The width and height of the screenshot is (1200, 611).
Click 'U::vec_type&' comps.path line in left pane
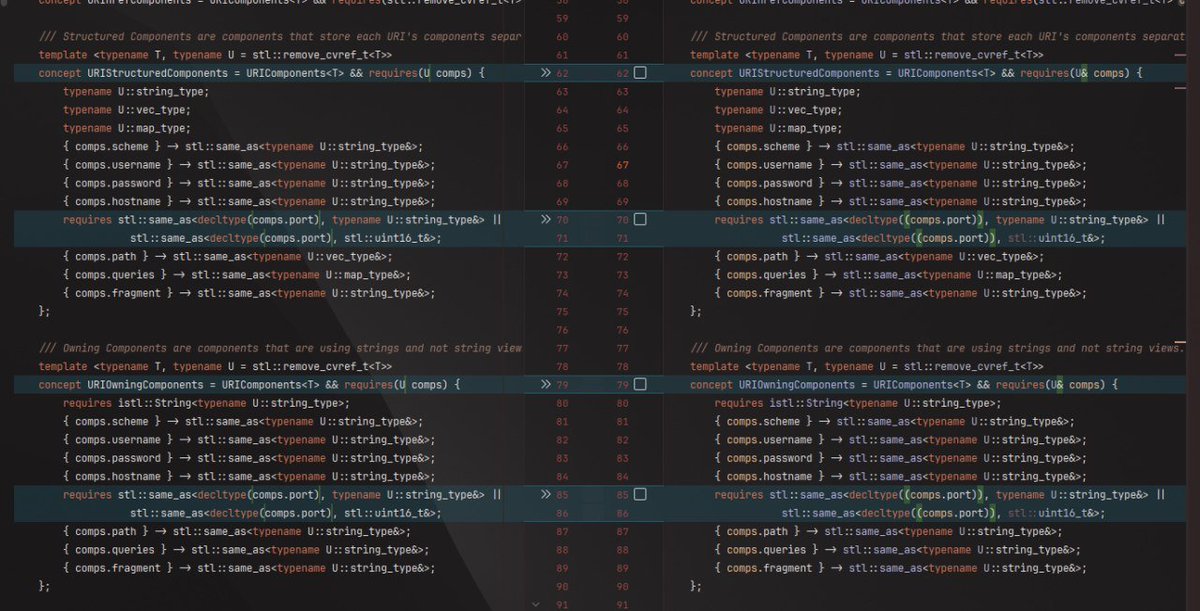(227, 256)
